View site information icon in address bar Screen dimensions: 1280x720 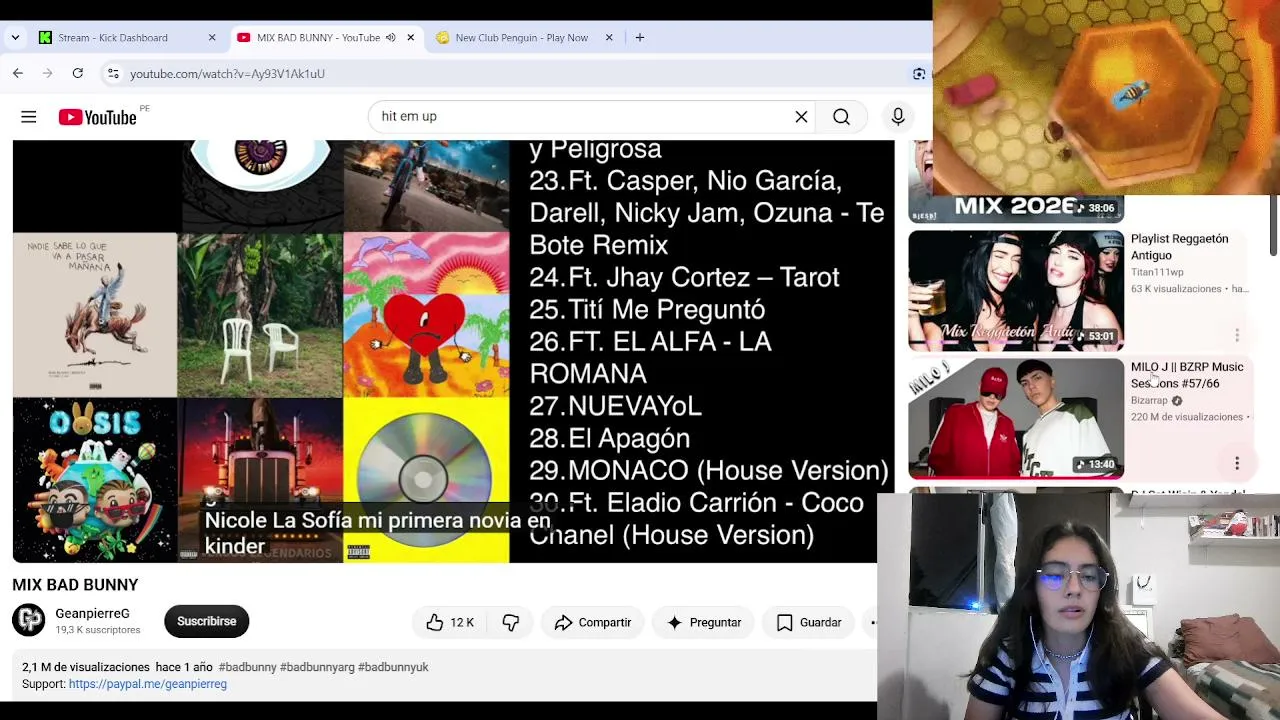pos(113,74)
